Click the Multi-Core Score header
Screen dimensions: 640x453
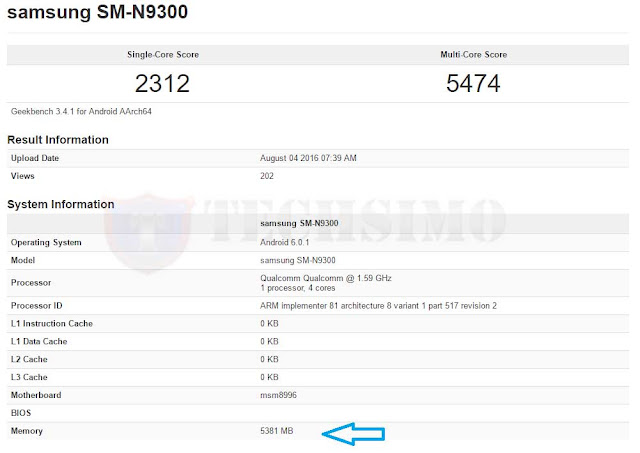tap(473, 54)
